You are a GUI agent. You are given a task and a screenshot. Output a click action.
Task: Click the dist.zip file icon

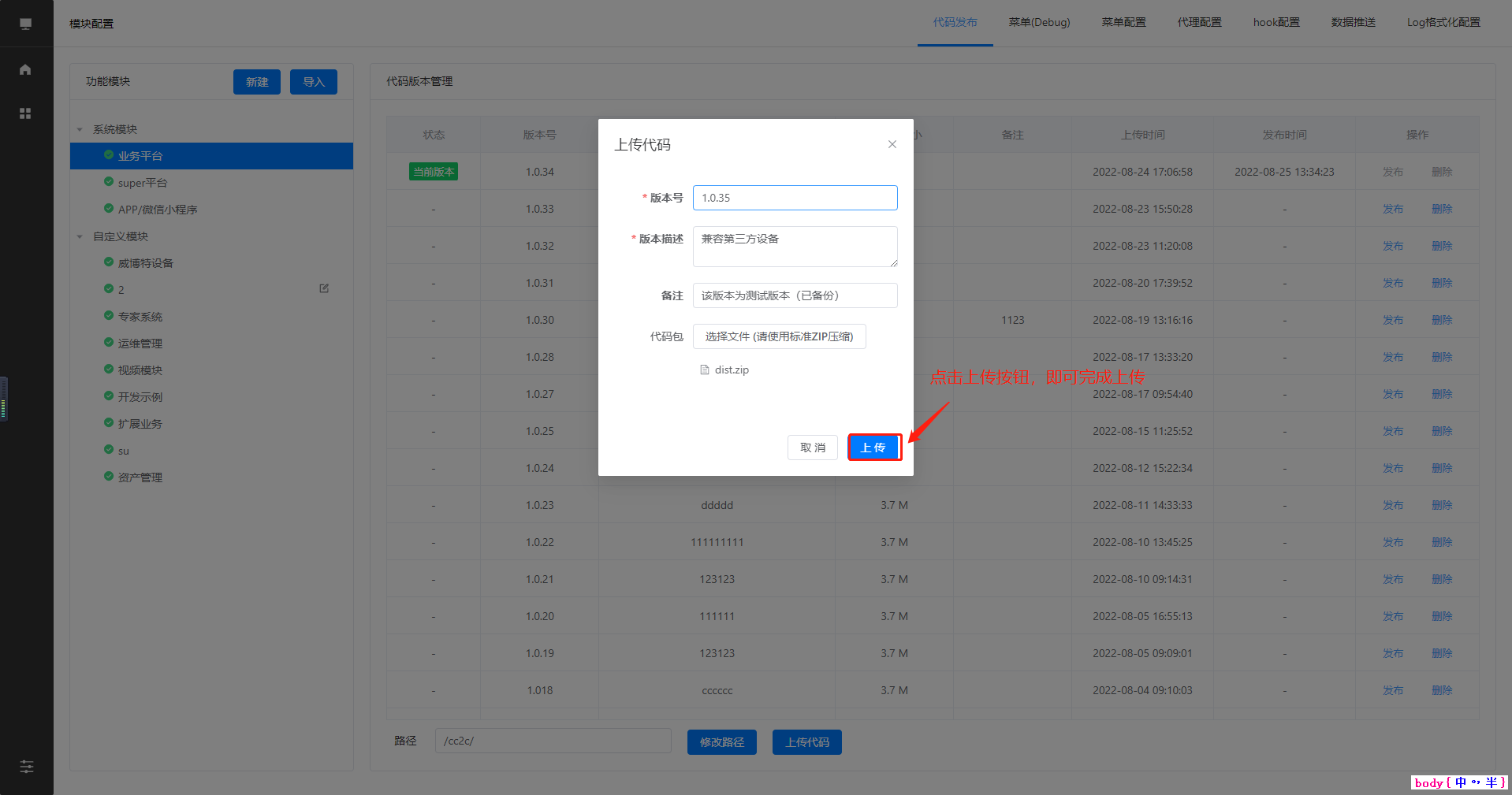[705, 370]
